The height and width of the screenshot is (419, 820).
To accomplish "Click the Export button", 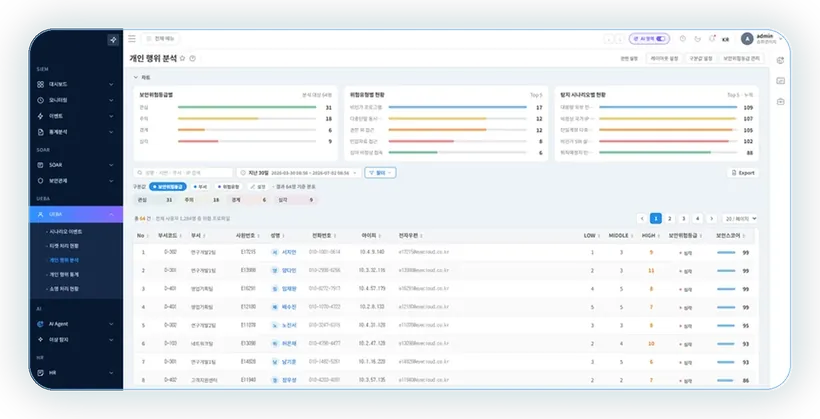I will tap(743, 173).
